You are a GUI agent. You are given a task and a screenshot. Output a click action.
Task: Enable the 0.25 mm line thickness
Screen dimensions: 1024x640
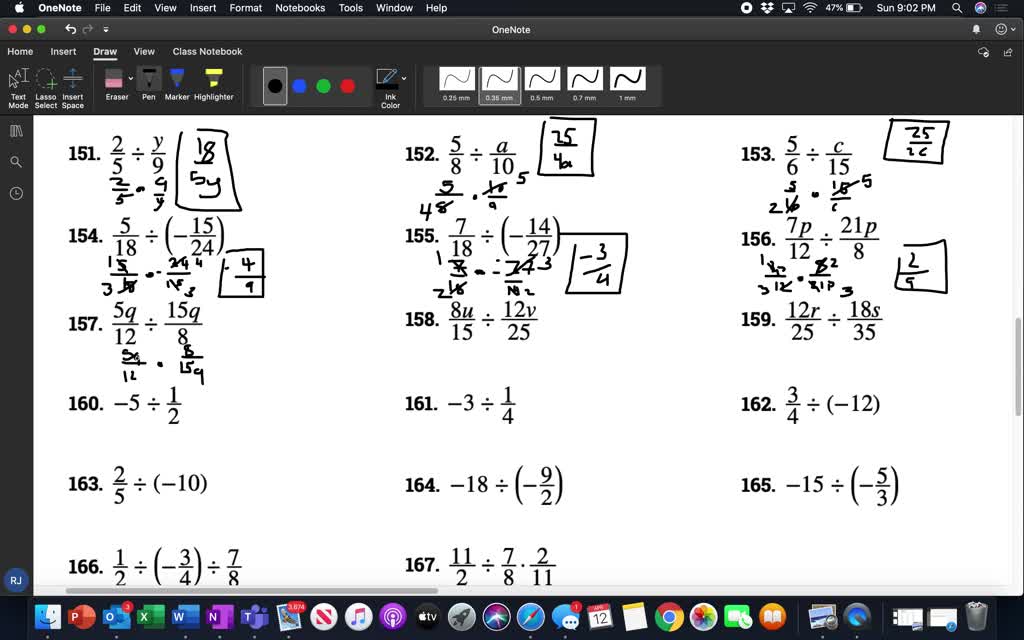point(455,80)
